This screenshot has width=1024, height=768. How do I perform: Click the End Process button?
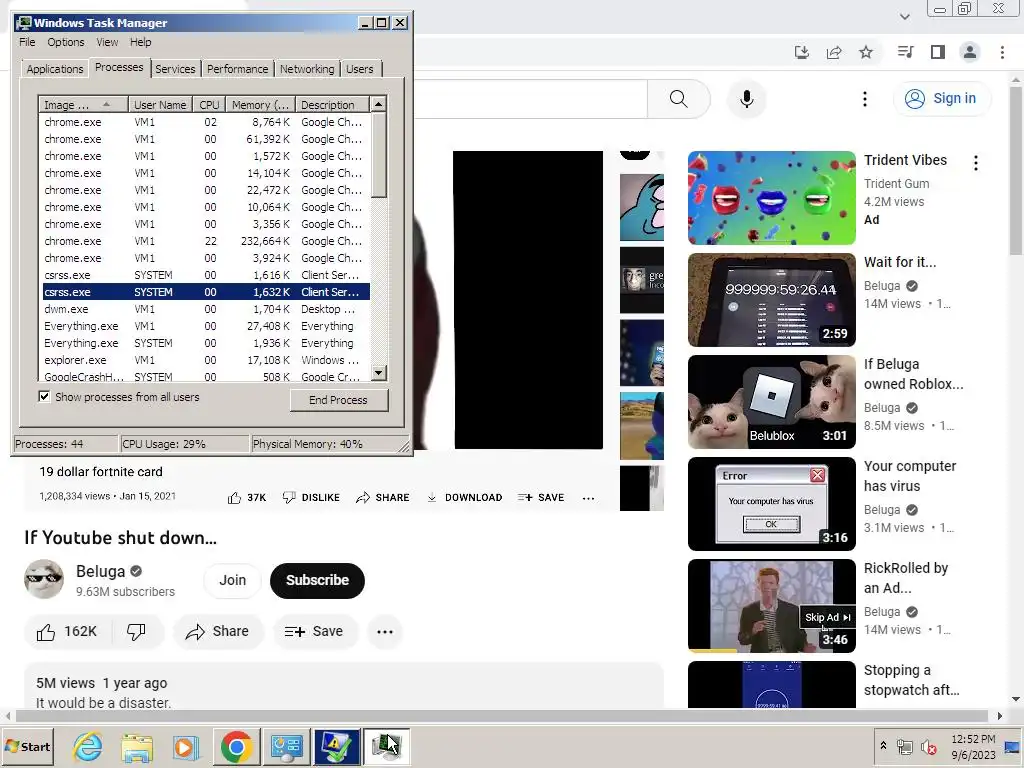click(x=339, y=400)
